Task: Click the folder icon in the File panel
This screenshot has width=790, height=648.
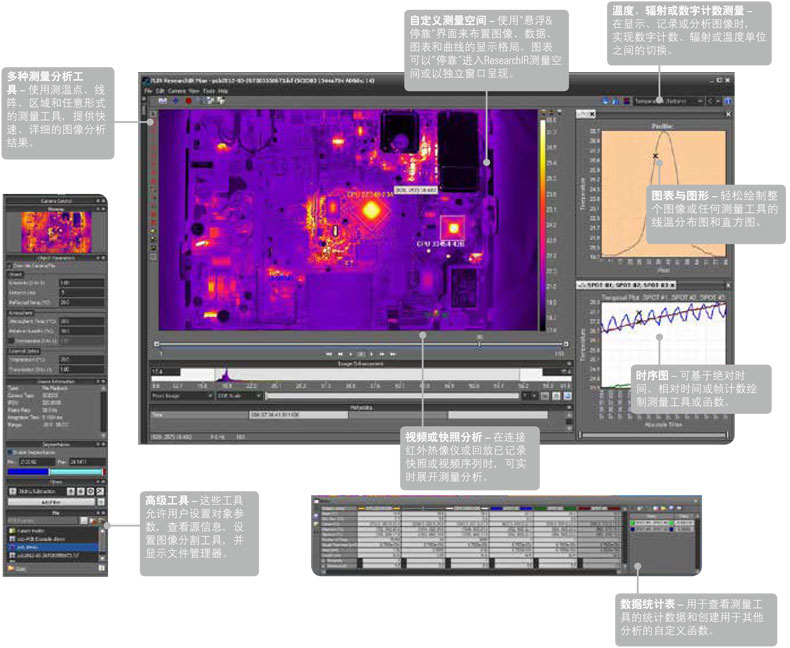Action: click(x=91, y=521)
